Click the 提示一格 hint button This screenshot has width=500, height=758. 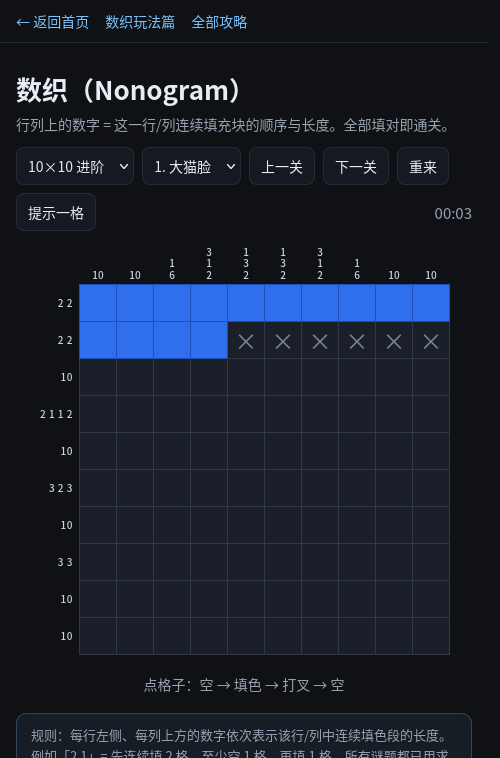[56, 212]
